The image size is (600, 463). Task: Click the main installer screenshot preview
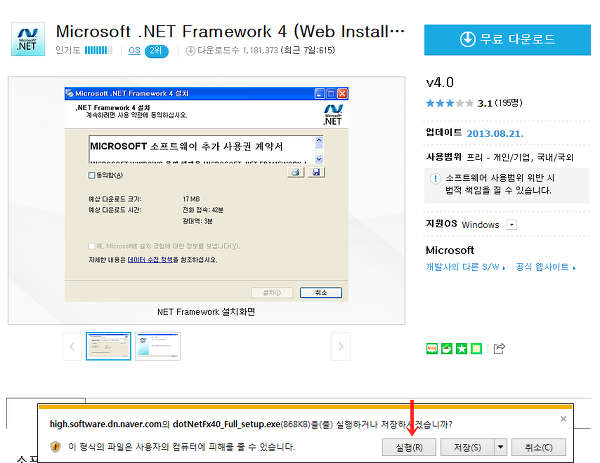pyautogui.click(x=207, y=194)
